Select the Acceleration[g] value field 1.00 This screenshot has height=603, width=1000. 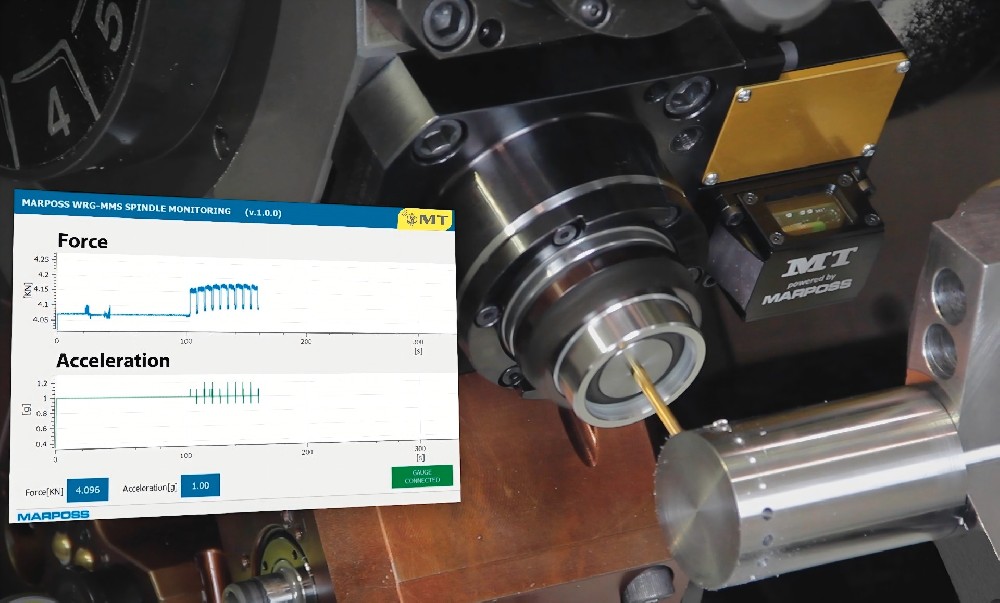200,486
